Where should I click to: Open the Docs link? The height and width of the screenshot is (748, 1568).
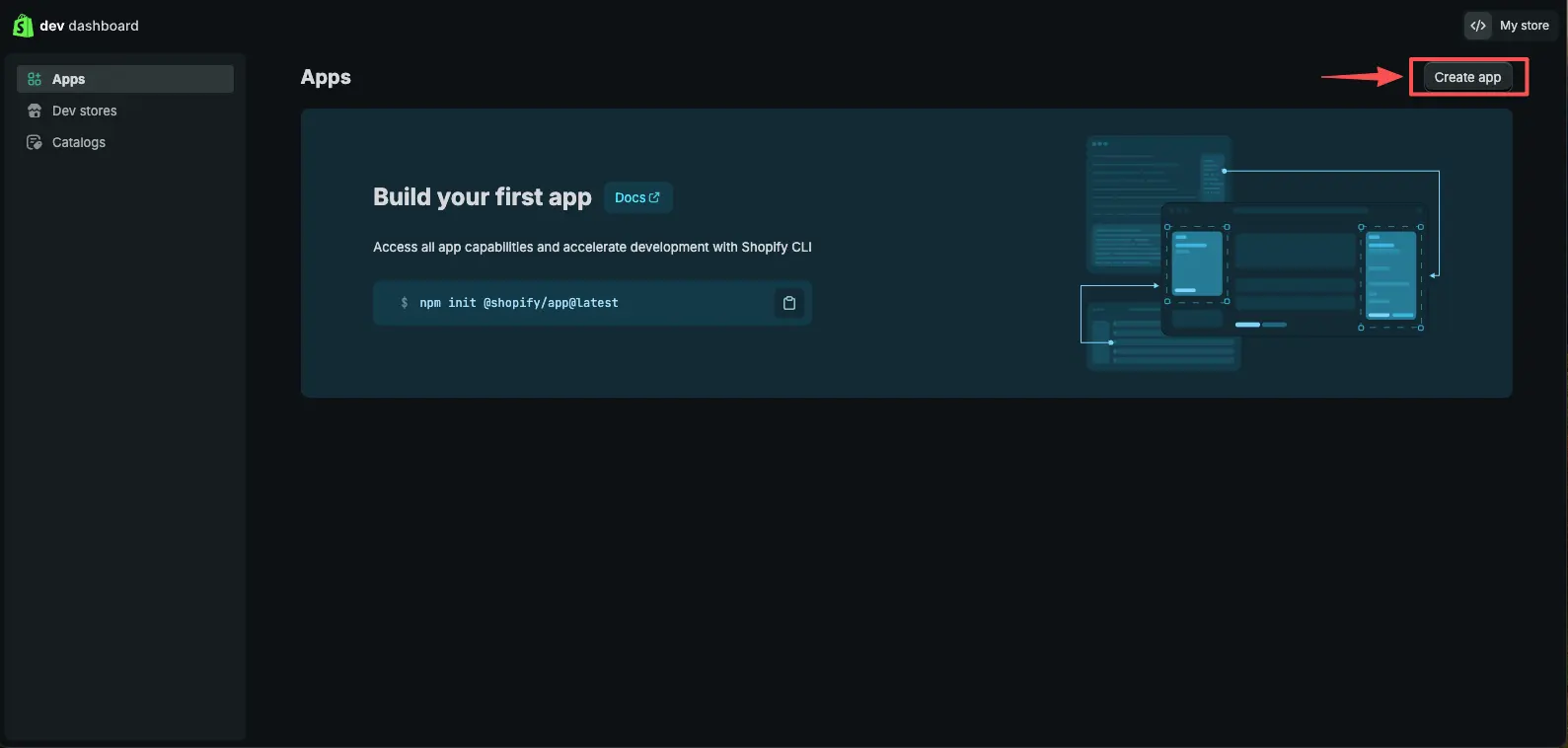(x=637, y=197)
